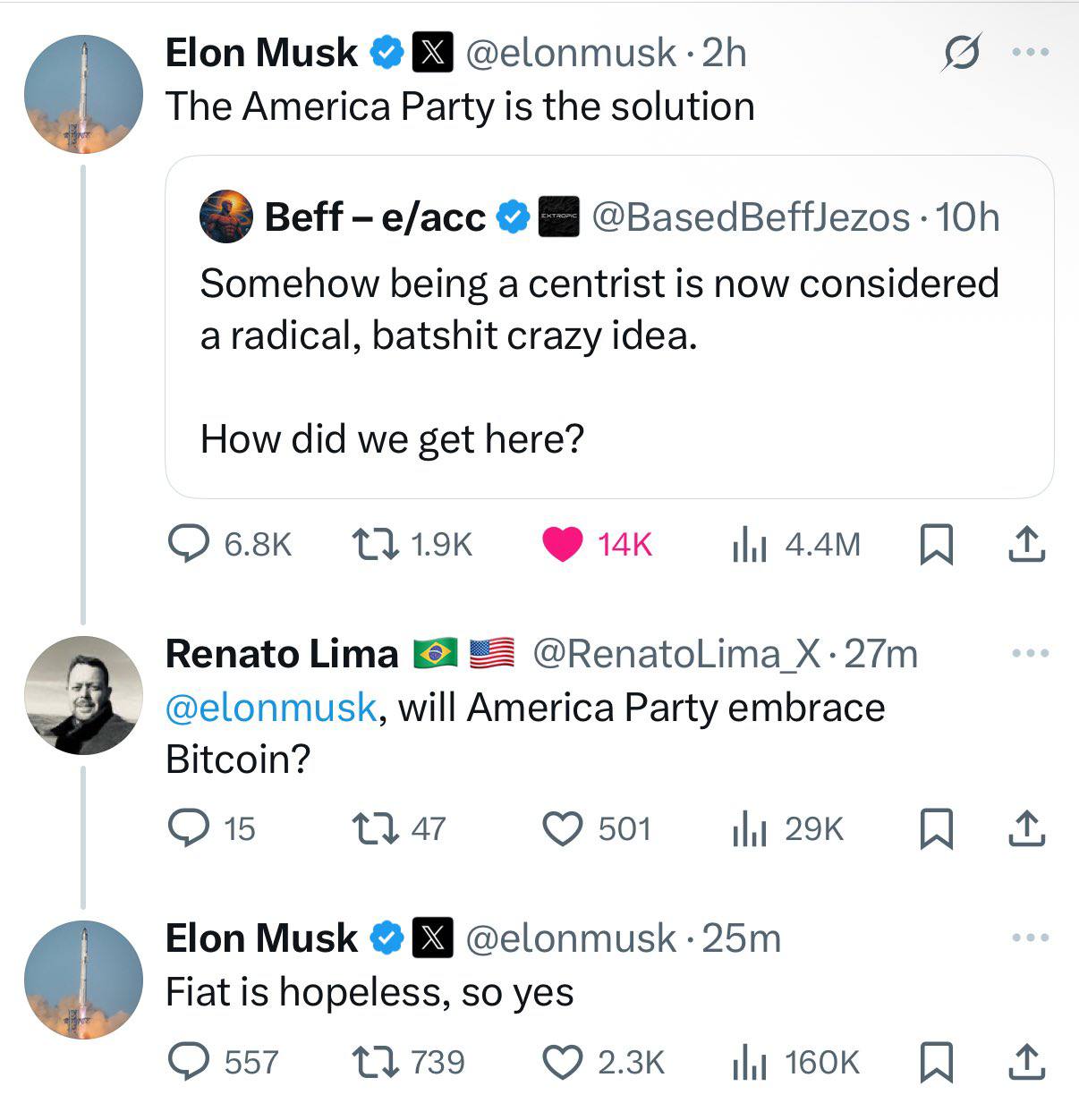
Task: Repost the America Party tweet
Action: pos(374,543)
